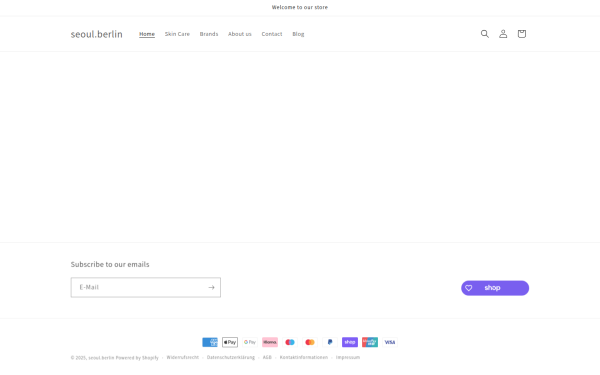The width and height of the screenshot is (600, 375).
Task: Click the Powered by Shopify link
Action: point(137,358)
